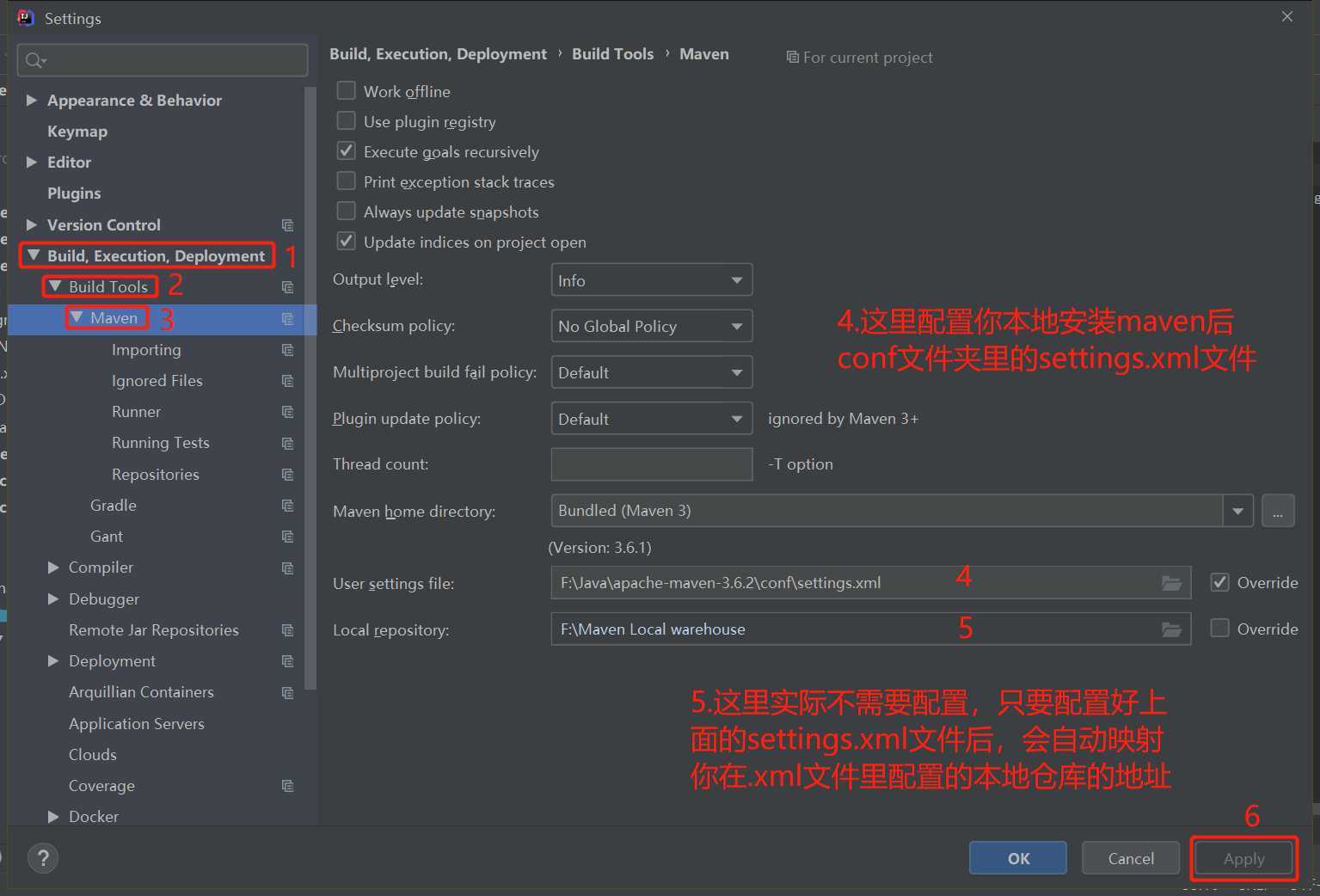1320x896 pixels.
Task: Click project-level icon beside Gant
Action: point(287,537)
